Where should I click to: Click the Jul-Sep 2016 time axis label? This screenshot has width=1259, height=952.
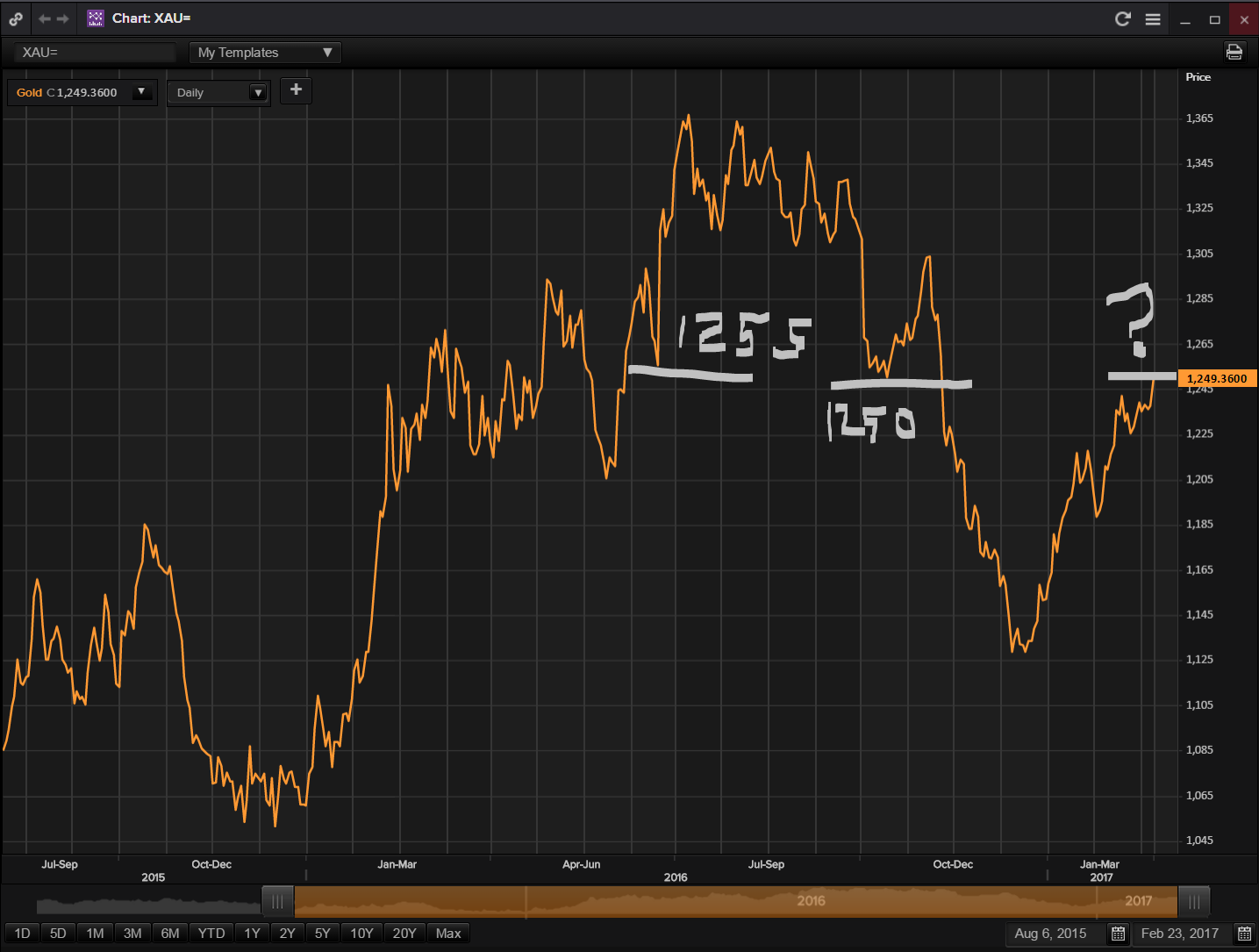coord(766,864)
